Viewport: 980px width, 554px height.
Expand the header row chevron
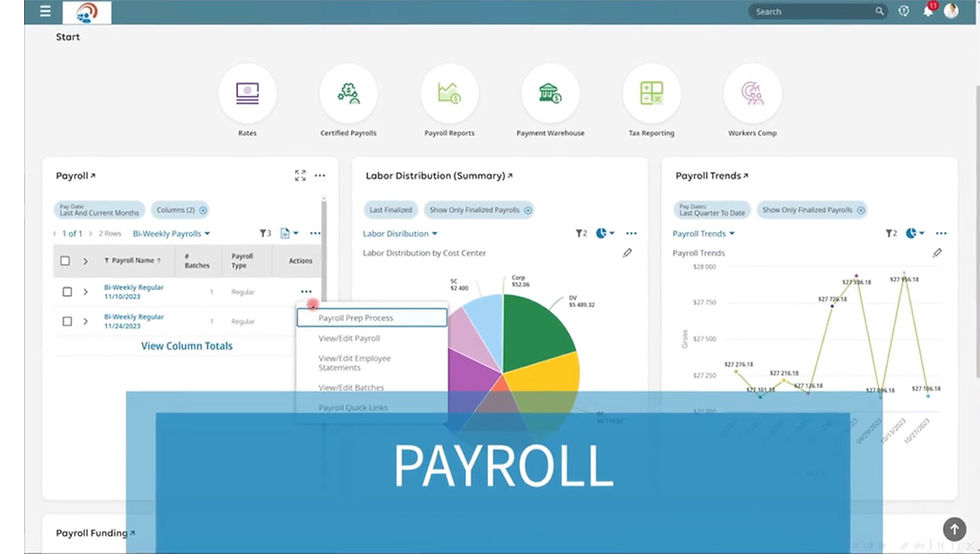click(85, 261)
